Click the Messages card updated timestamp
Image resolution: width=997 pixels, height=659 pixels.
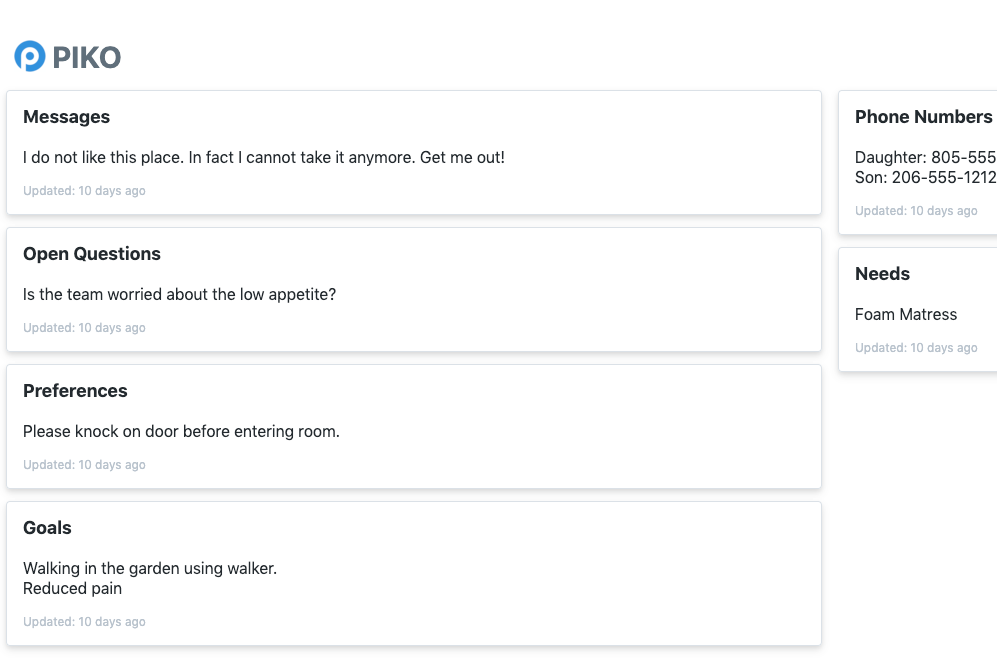(84, 191)
